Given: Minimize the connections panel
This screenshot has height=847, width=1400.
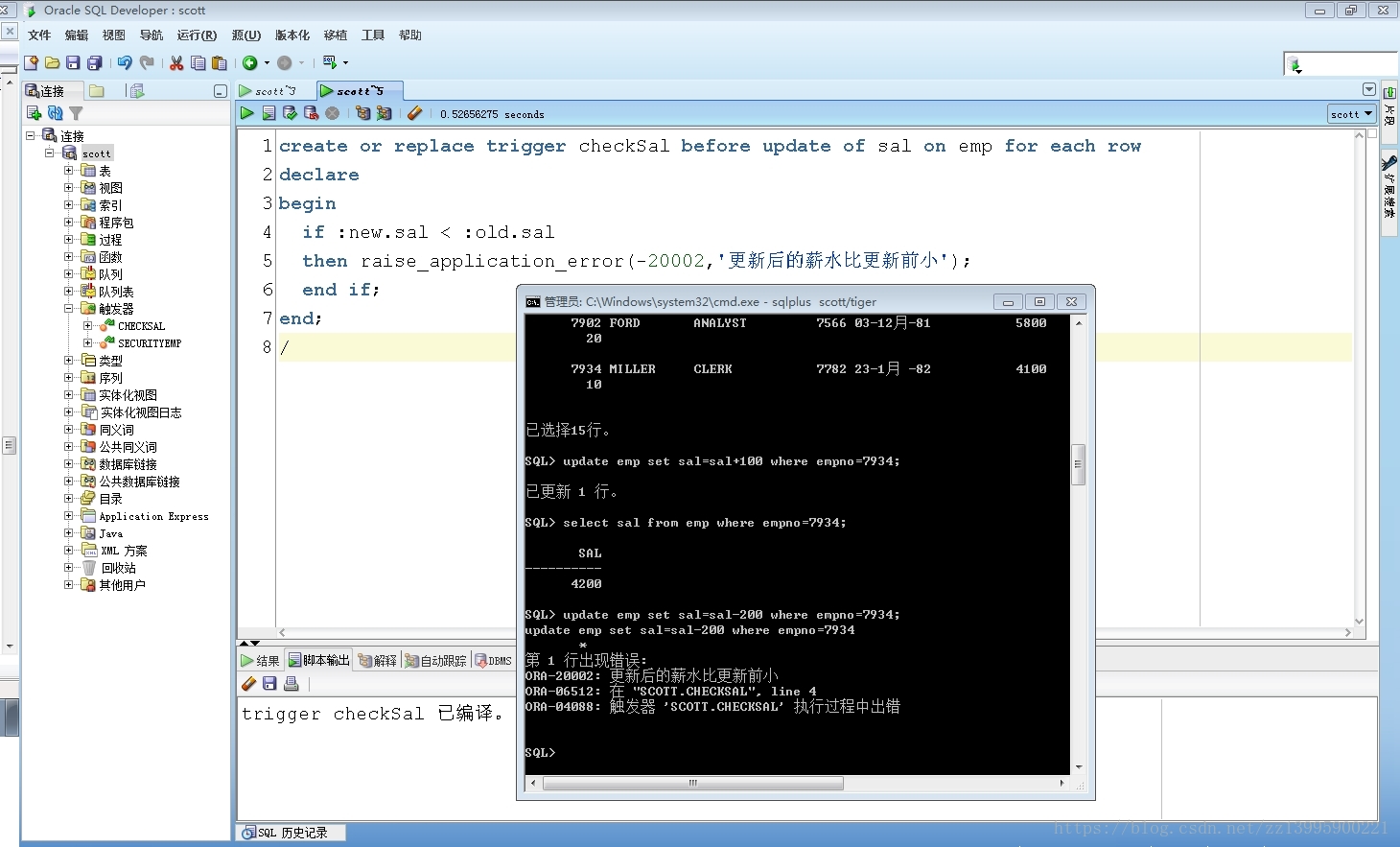Looking at the screenshot, I should coord(220,91).
